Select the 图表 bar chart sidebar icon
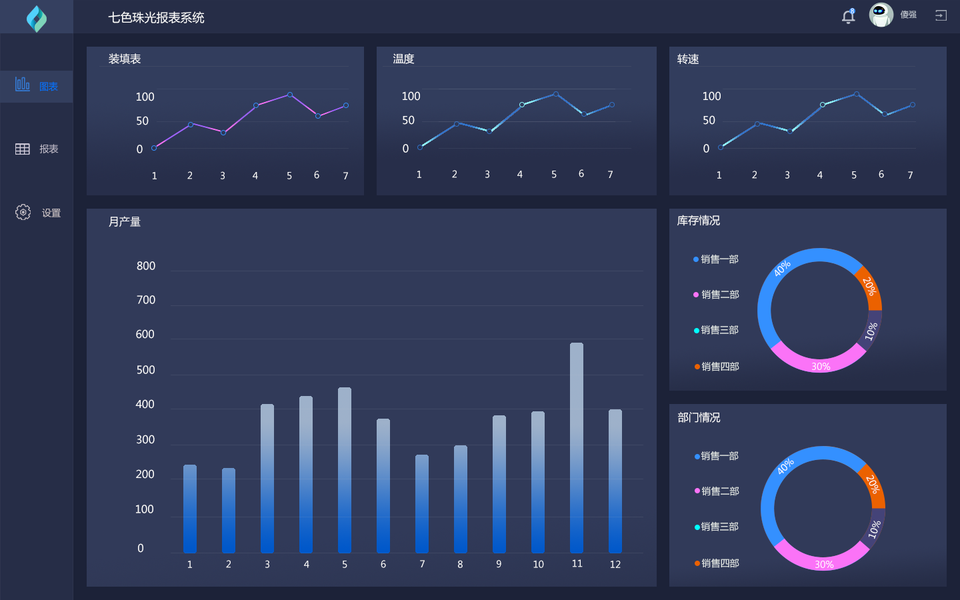This screenshot has height=600, width=960. point(23,84)
